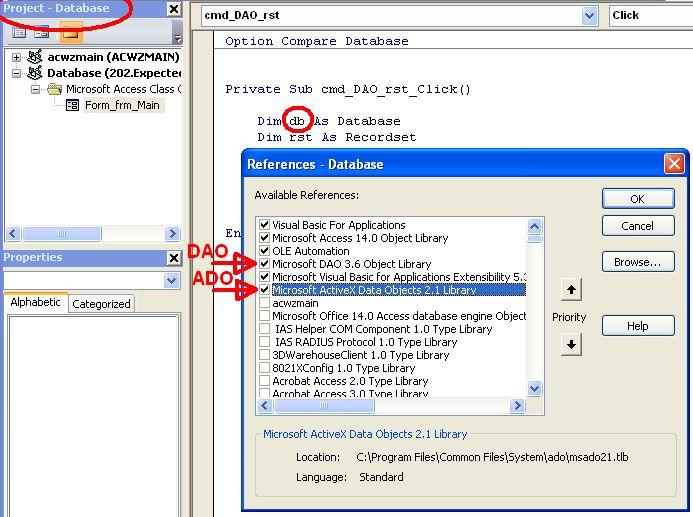Click Private Sub cmd_DAO_rst_Click() line

pos(348,89)
